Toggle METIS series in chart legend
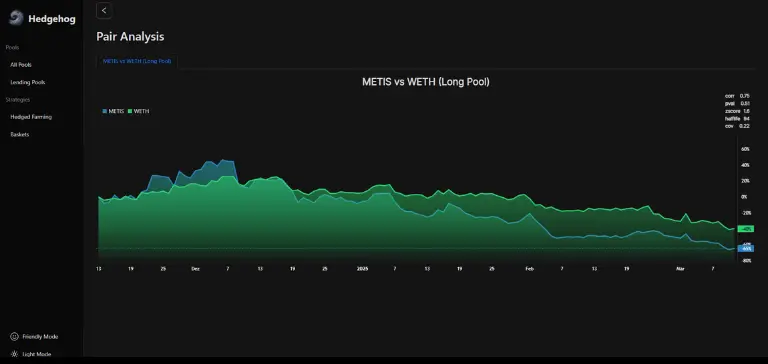The image size is (768, 364). click(x=113, y=111)
